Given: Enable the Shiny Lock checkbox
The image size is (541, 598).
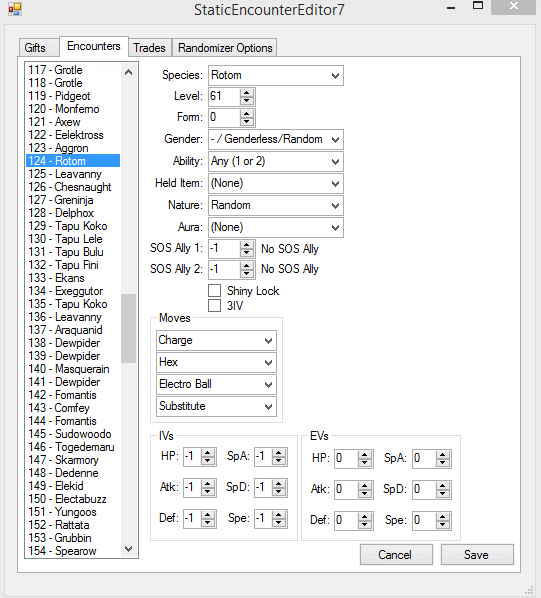Looking at the screenshot, I should click(215, 291).
